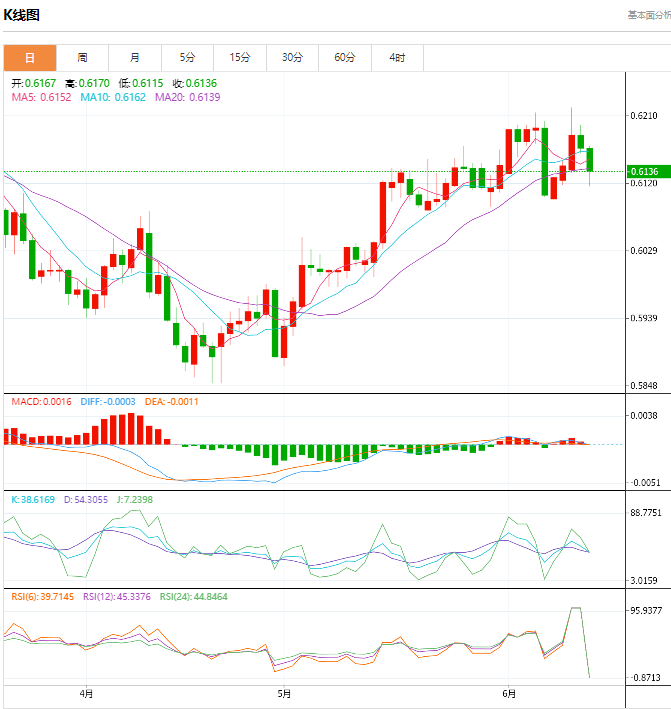671x709 pixels.
Task: Click the green 0.6136 current price tag
Action: point(647,172)
